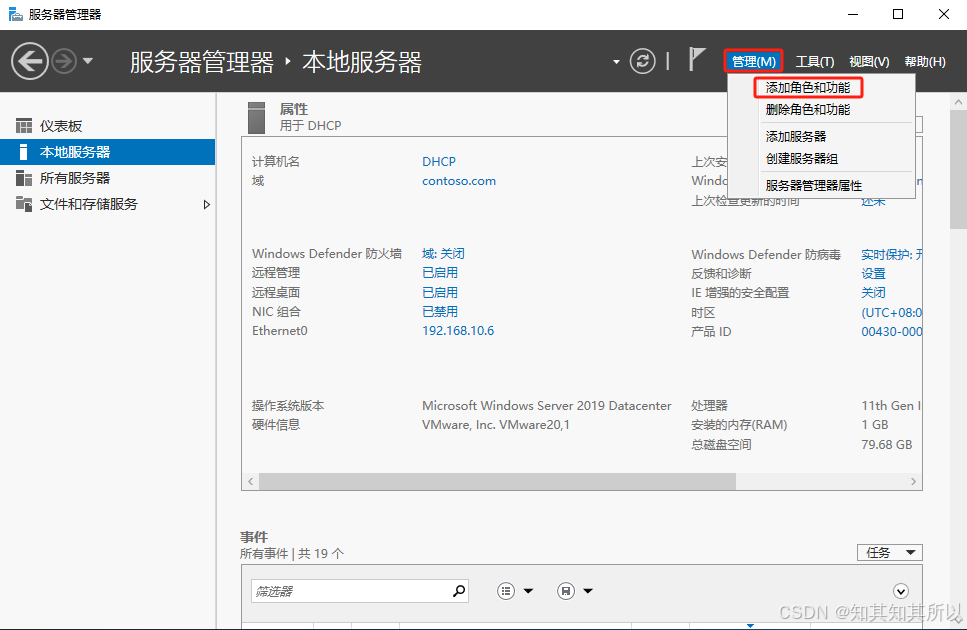Click 远程桌面 已启用 link
Screen dimensions: 967x630
point(439,292)
